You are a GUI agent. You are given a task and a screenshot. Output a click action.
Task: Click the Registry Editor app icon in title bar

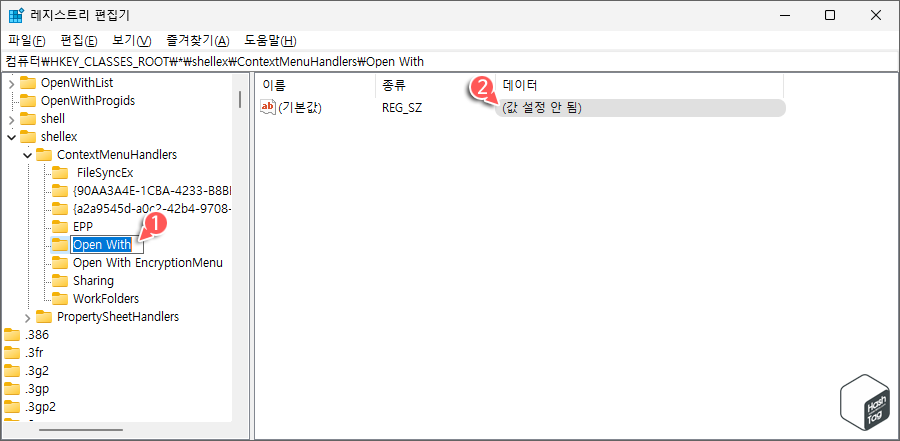(x=16, y=16)
